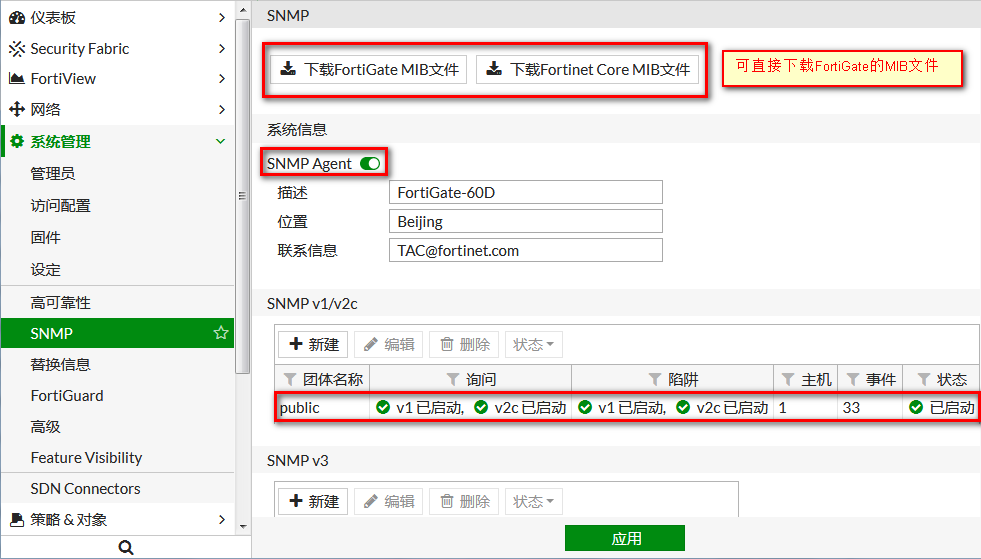
Task: Click 新建 in SNMP v3 section
Action: pos(313,501)
